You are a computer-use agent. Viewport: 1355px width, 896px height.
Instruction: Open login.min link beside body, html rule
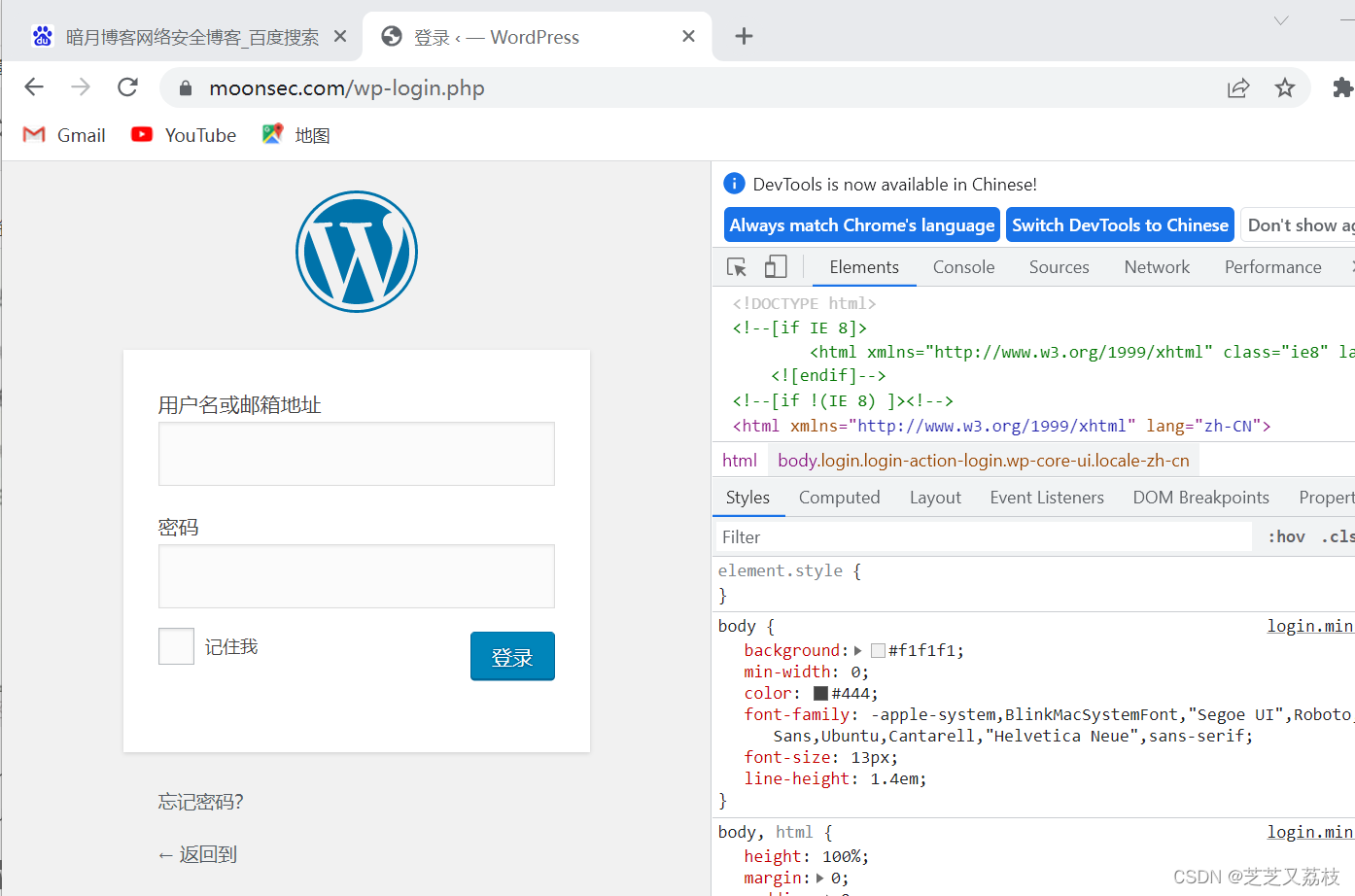pyautogui.click(x=1310, y=833)
